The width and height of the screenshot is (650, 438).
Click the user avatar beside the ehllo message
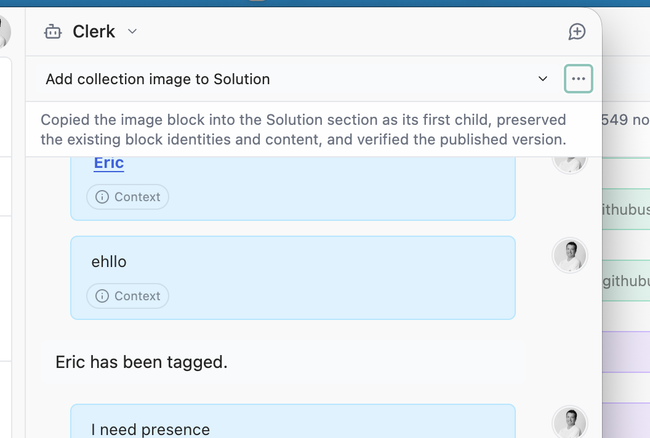570,255
